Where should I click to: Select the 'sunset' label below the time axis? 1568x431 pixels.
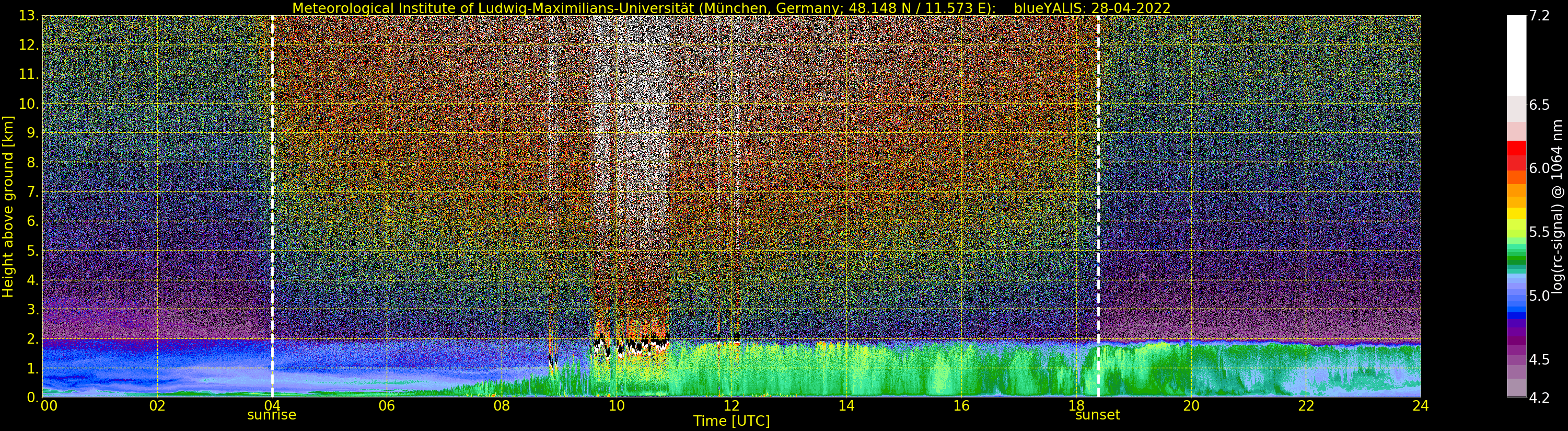click(x=1097, y=415)
